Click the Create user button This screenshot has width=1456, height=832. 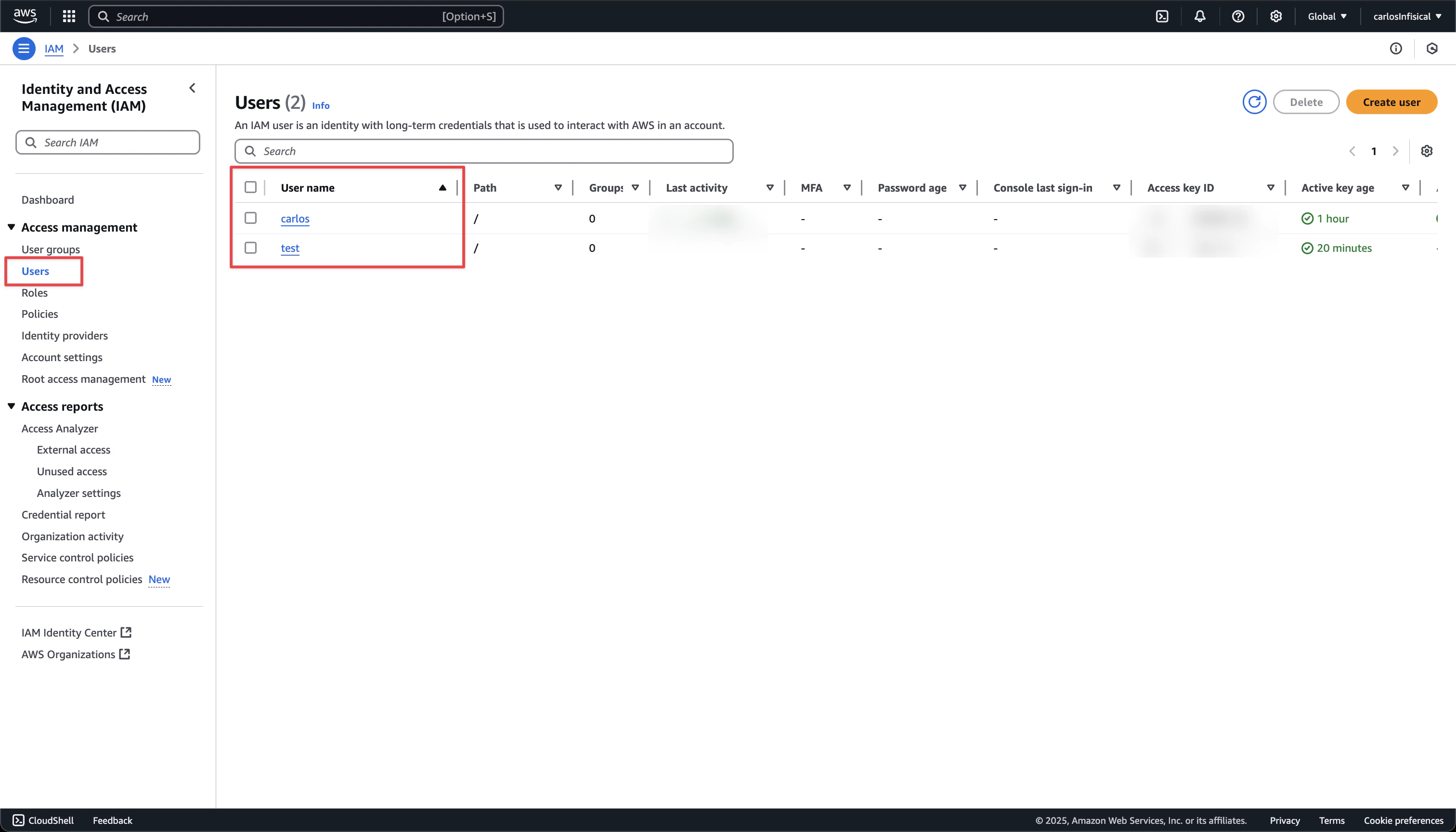click(1391, 102)
